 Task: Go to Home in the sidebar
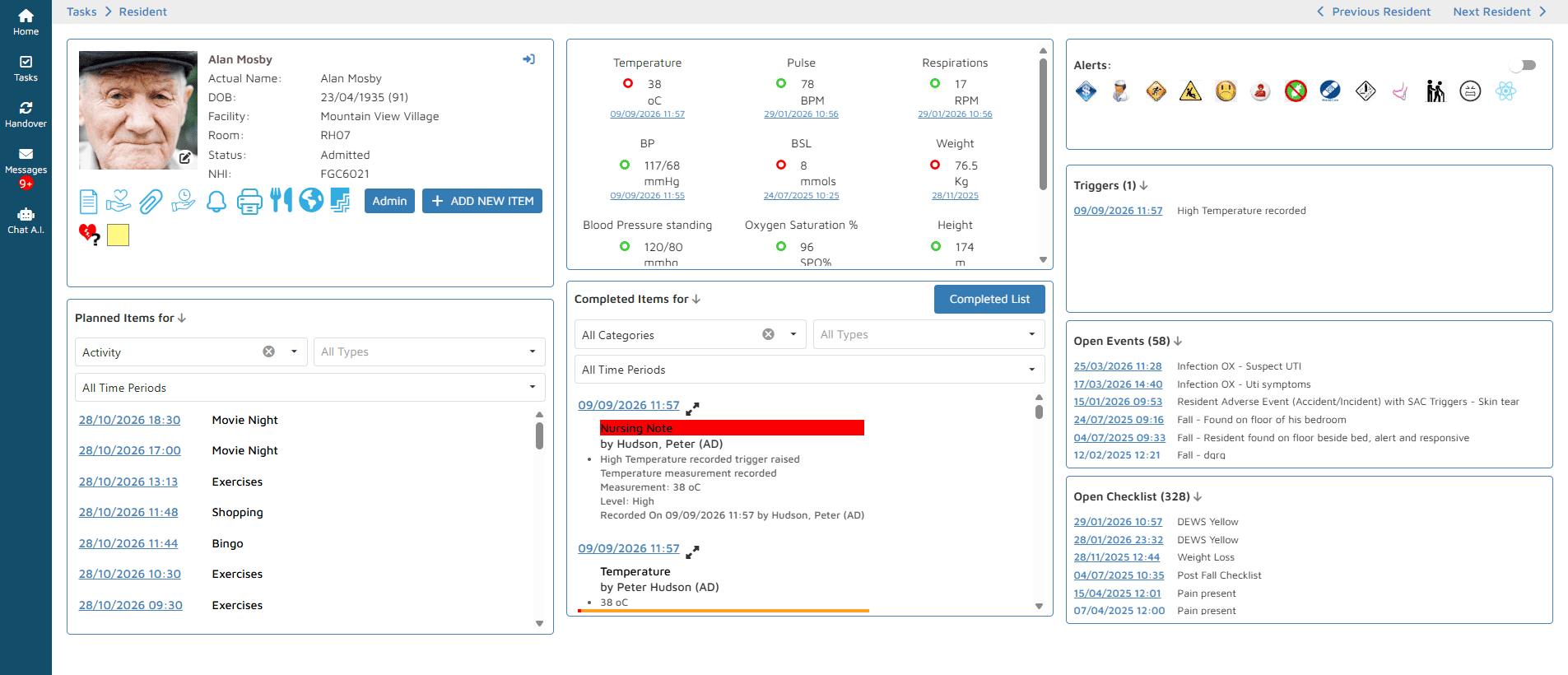[26, 23]
